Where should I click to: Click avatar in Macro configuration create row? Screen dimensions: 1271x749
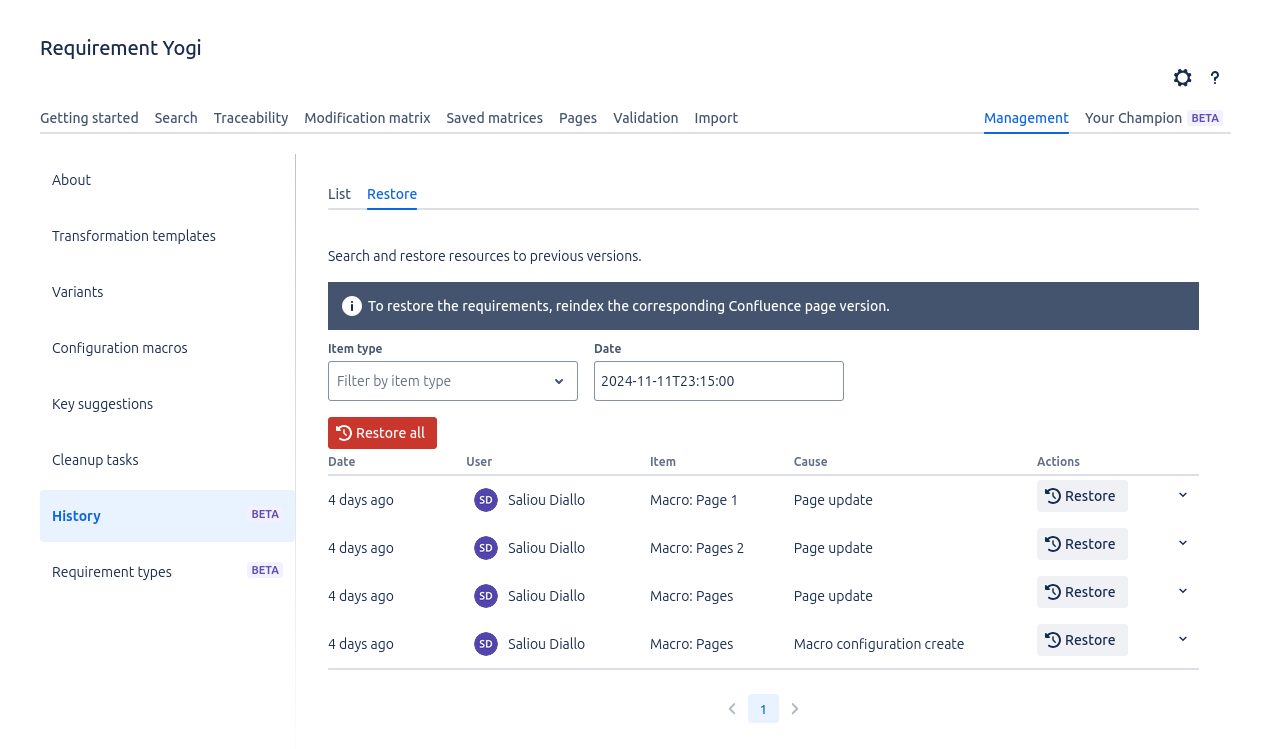click(x=486, y=644)
